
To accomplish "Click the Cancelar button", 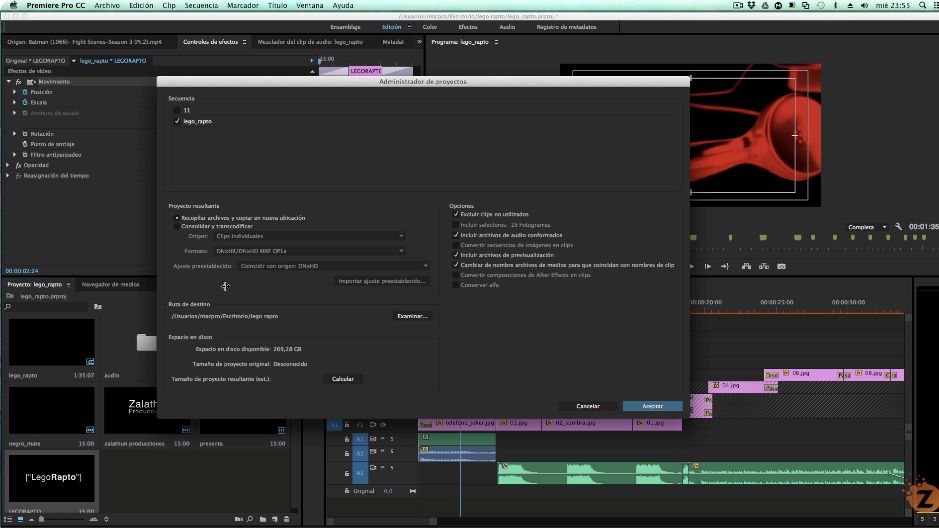I will [587, 406].
